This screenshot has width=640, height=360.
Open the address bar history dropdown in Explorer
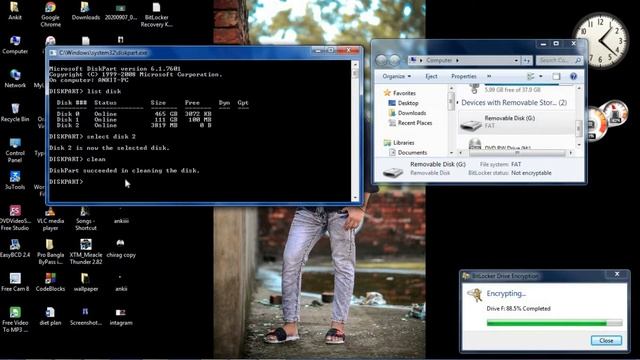click(x=516, y=60)
